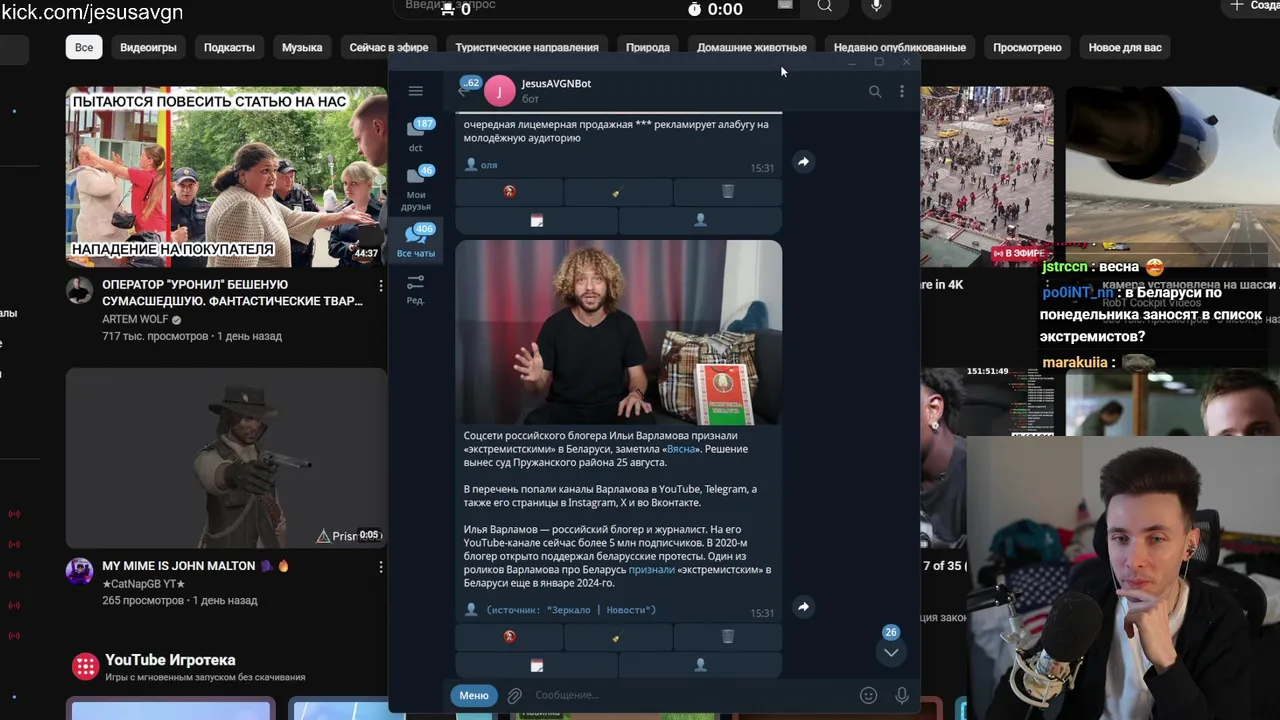
Task: Select the dct chat folder
Action: [x=416, y=135]
